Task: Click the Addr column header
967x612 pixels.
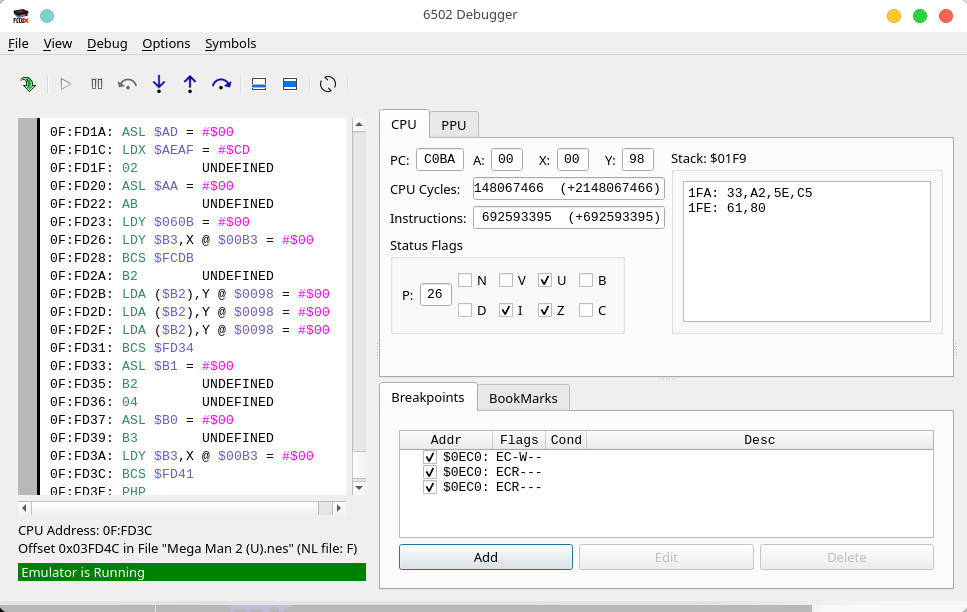Action: tap(446, 440)
